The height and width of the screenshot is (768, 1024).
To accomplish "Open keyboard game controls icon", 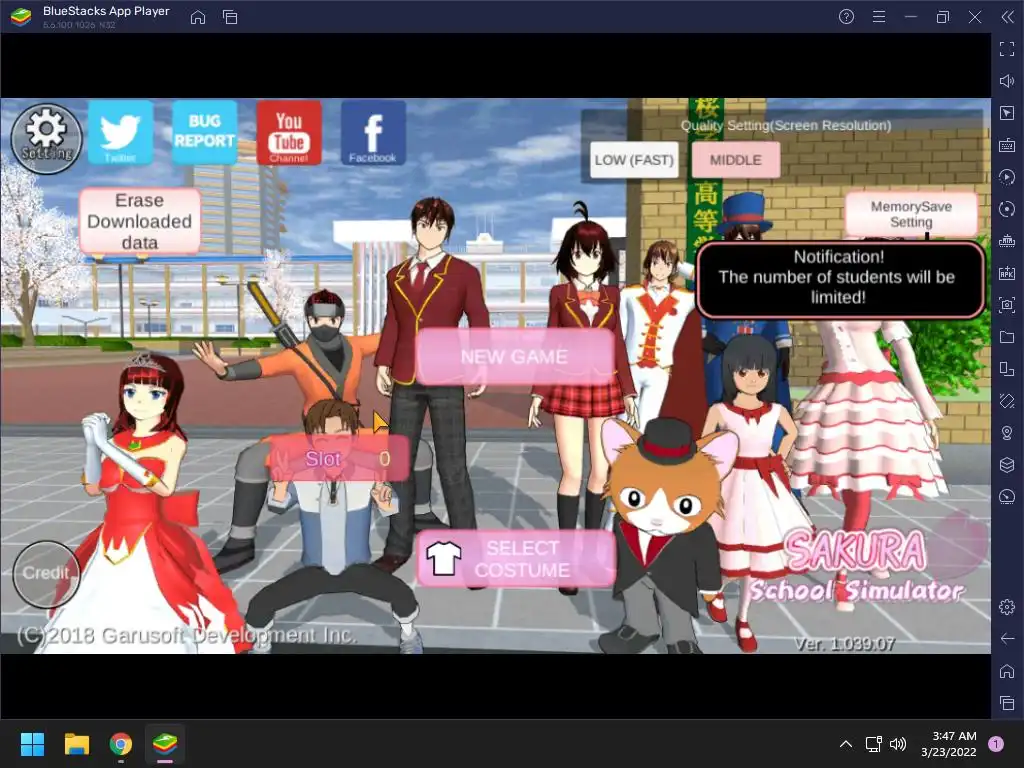I will point(1007,145).
